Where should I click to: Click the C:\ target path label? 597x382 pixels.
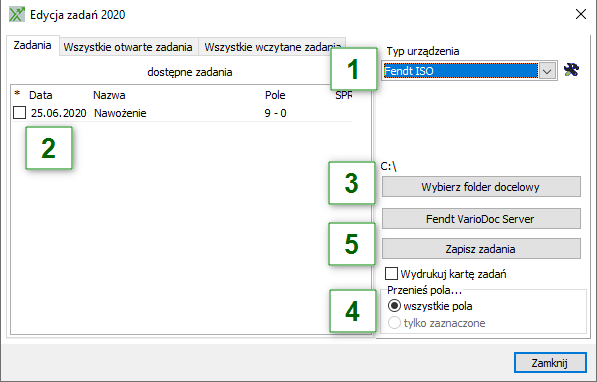point(388,166)
